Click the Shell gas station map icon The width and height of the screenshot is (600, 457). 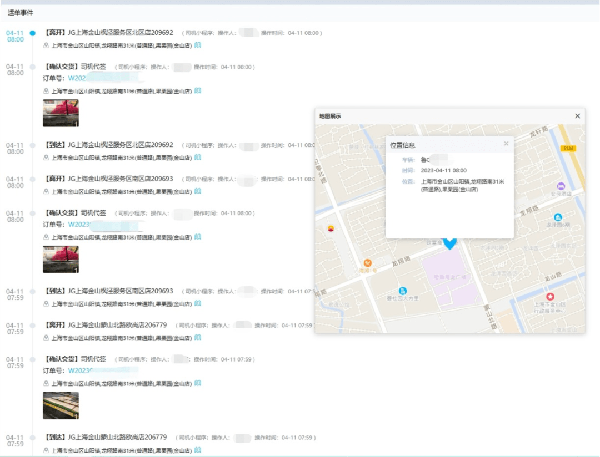click(331, 229)
